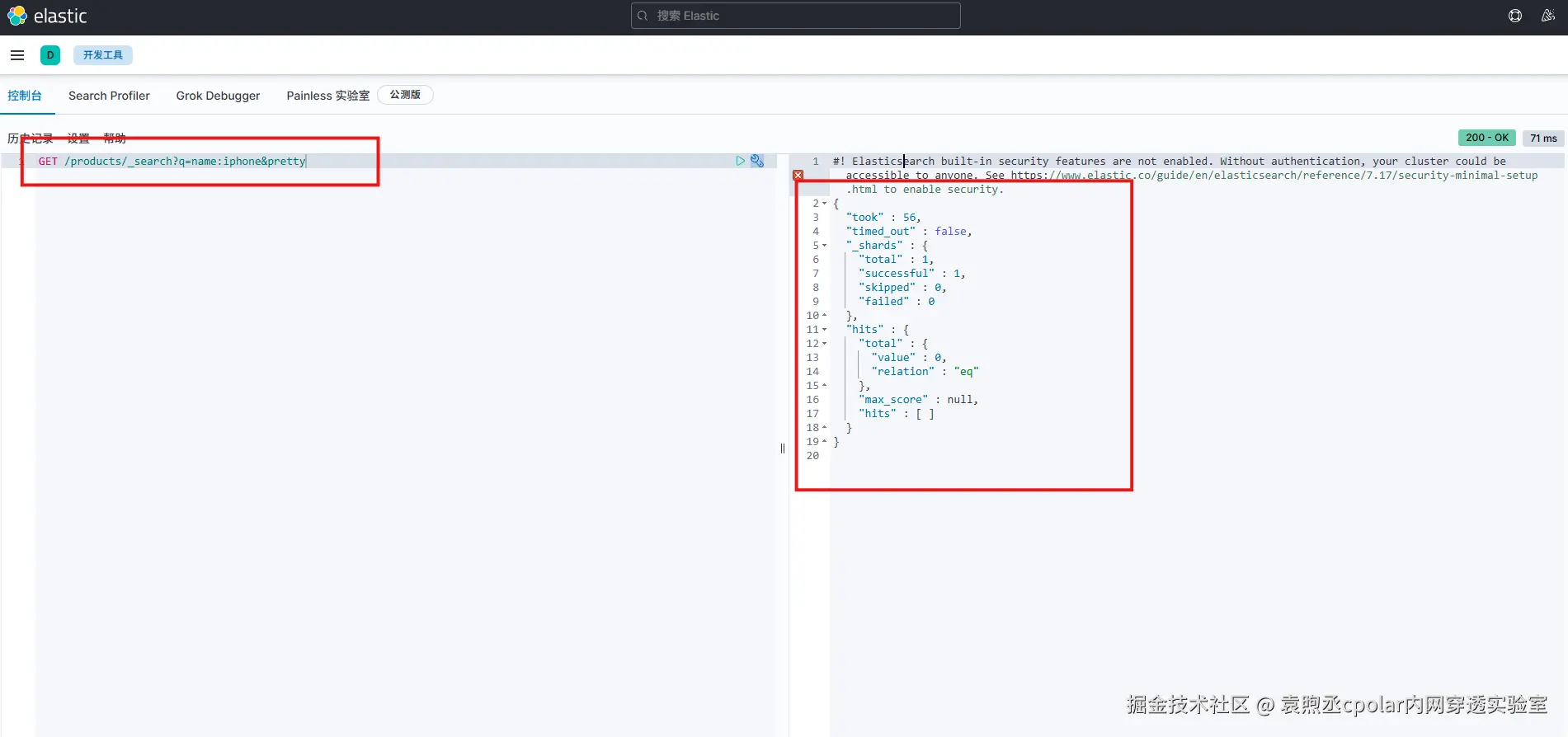Image resolution: width=1568 pixels, height=737 pixels.
Task: Click the editor panel resize handle
Action: pyautogui.click(x=783, y=448)
